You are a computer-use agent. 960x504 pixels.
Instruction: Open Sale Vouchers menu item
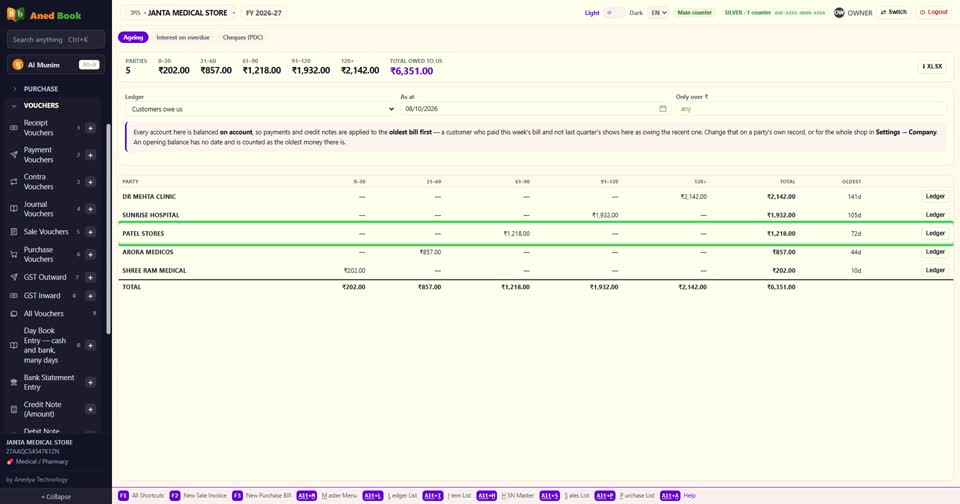[46, 232]
